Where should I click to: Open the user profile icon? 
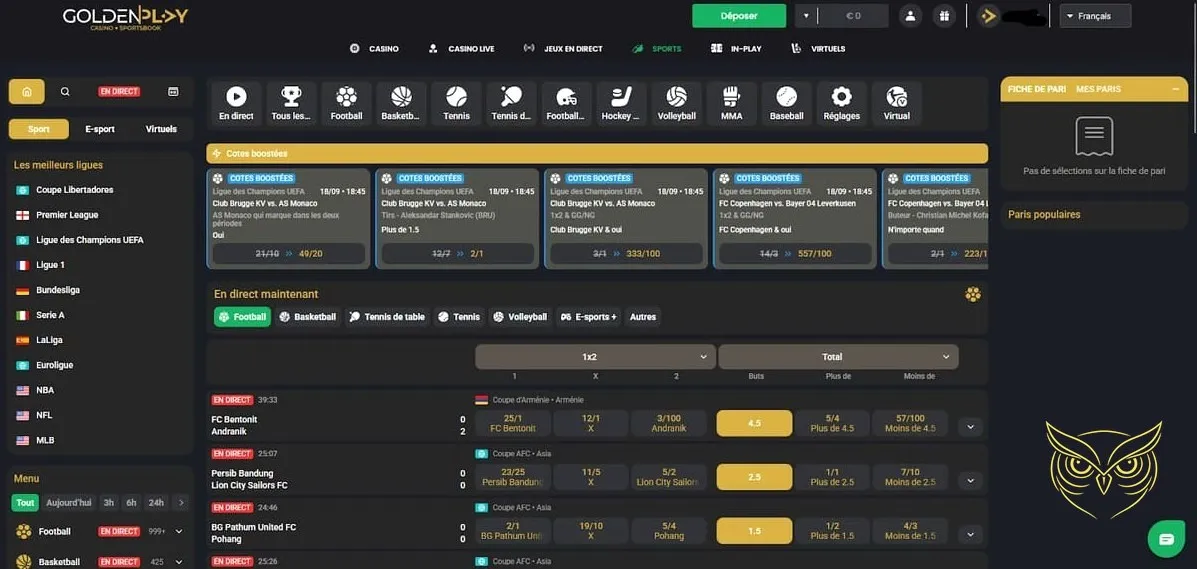point(909,16)
